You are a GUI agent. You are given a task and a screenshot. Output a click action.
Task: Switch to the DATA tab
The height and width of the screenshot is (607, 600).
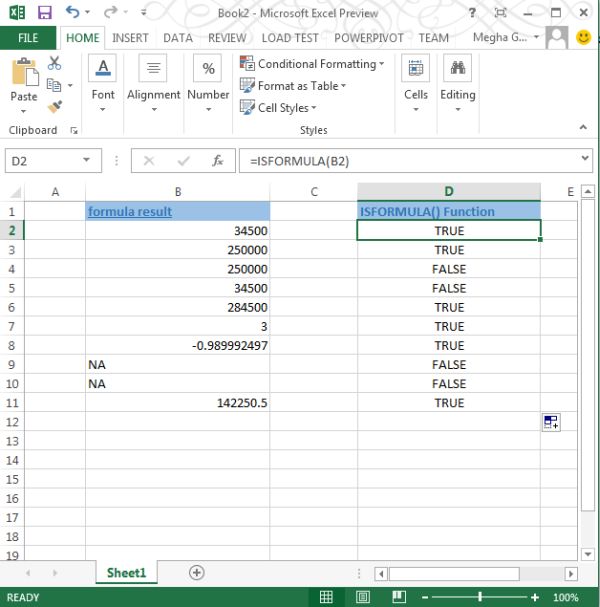(x=178, y=38)
